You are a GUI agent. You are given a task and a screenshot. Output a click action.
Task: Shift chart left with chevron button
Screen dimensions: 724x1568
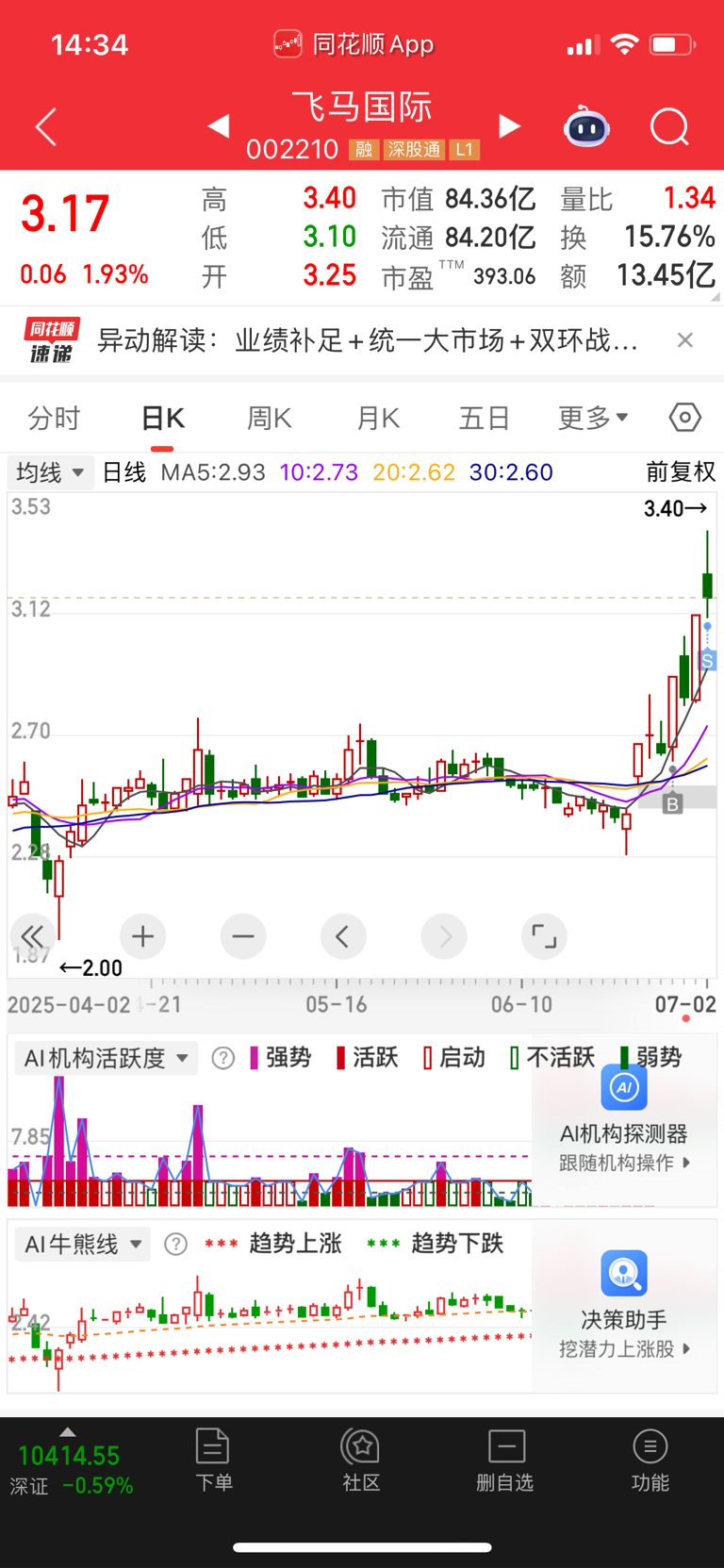coord(343,936)
